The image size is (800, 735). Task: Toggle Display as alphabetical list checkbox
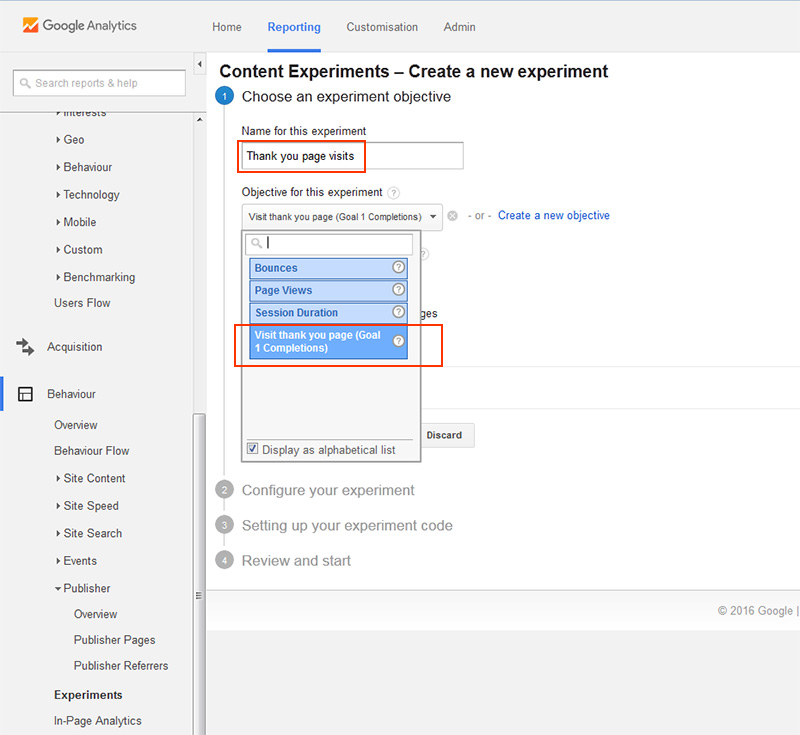pyautogui.click(x=253, y=448)
